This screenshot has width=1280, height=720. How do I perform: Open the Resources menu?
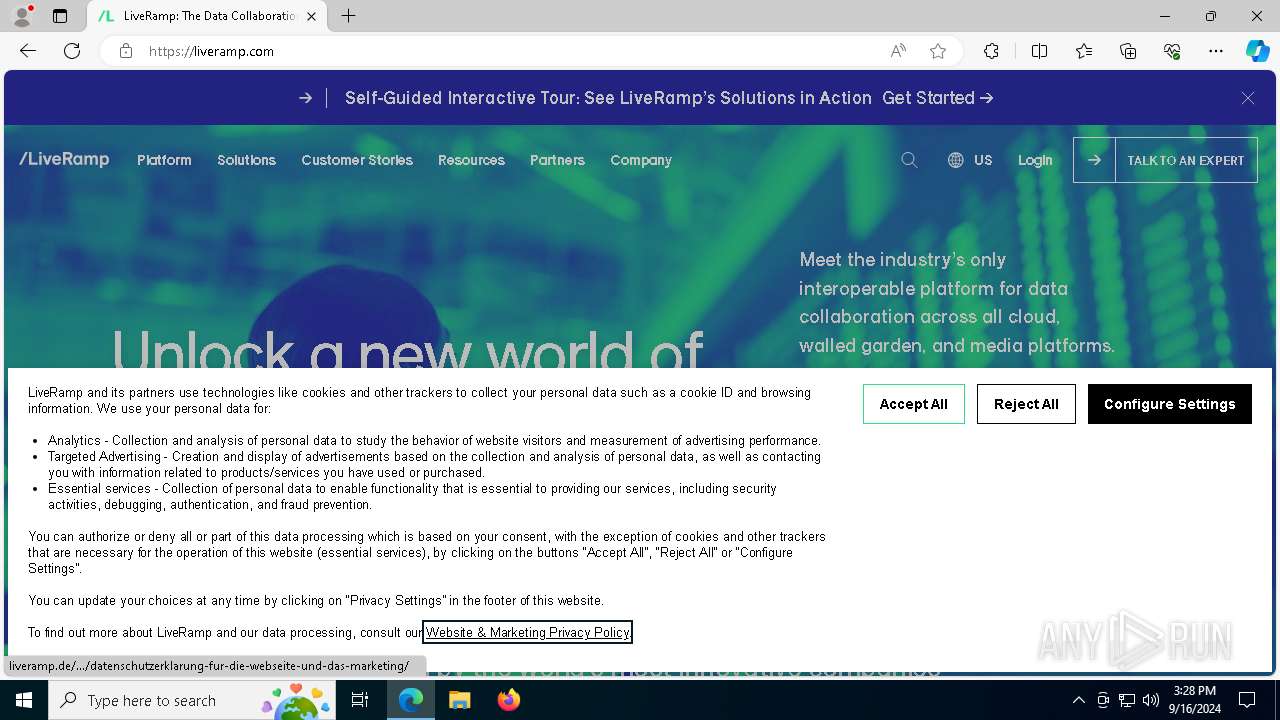(x=471, y=160)
